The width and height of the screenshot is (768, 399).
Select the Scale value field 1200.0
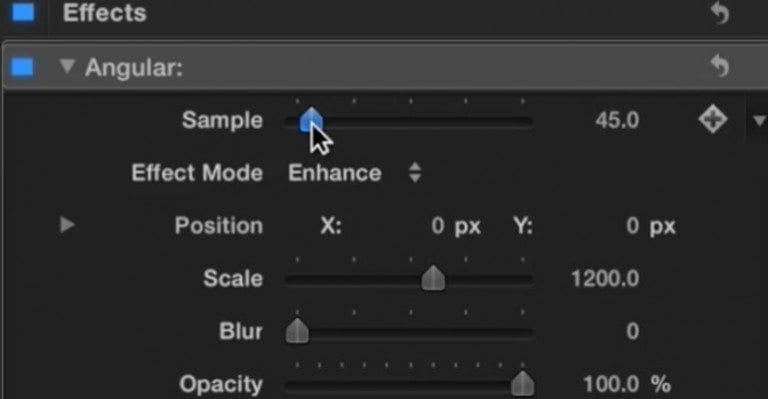[605, 279]
